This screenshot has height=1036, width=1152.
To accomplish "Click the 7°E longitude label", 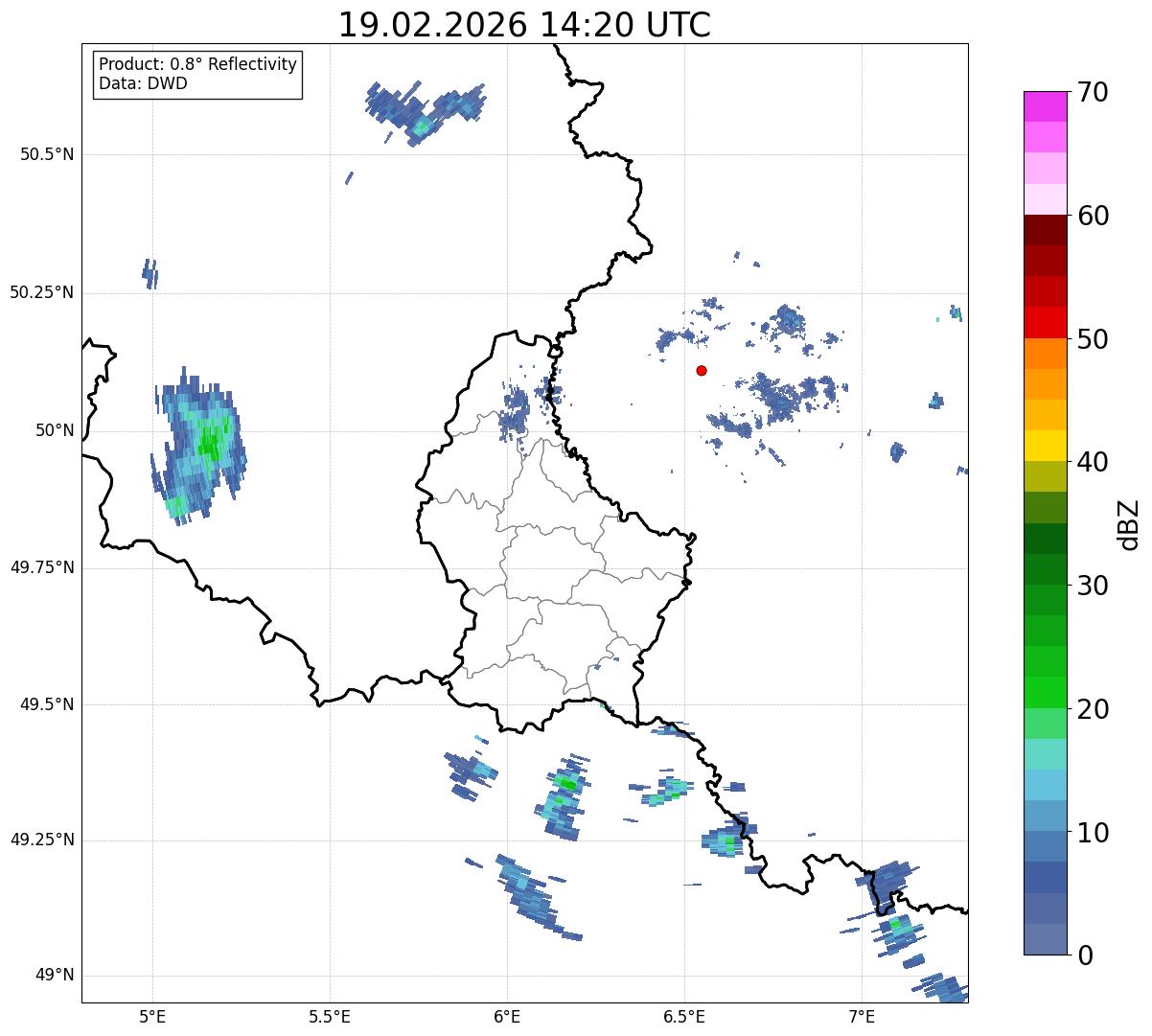I will pyautogui.click(x=862, y=1016).
